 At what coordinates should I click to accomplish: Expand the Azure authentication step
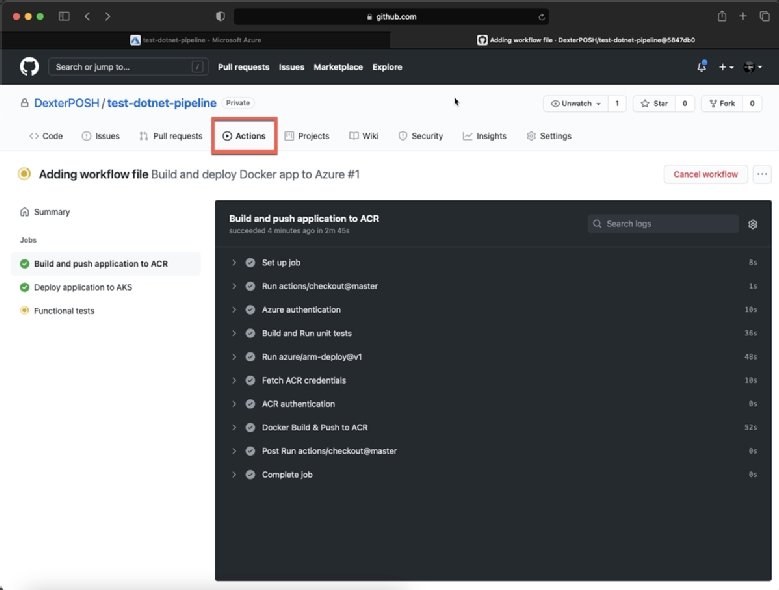493,310
